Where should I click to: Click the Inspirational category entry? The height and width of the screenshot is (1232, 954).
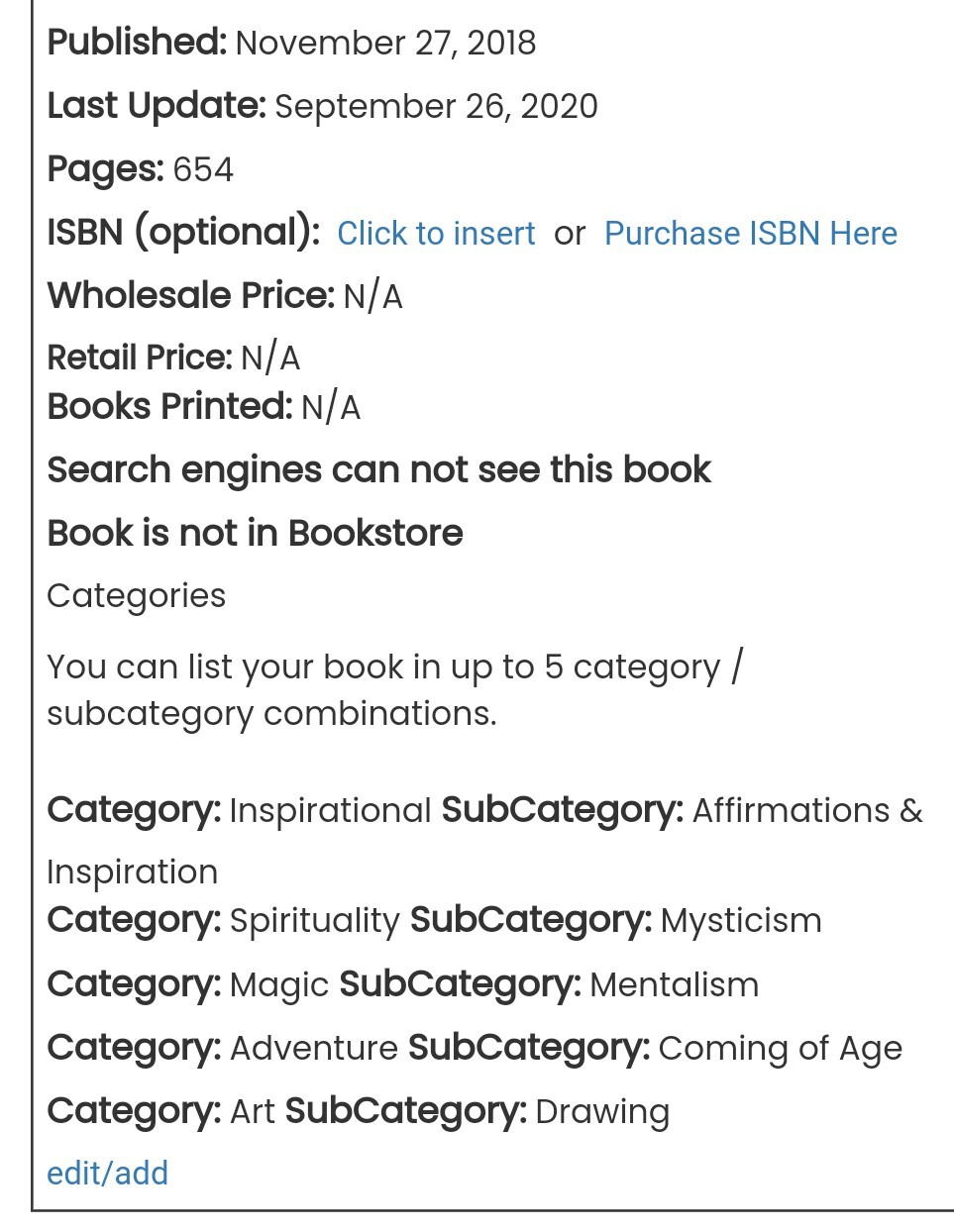tap(330, 811)
